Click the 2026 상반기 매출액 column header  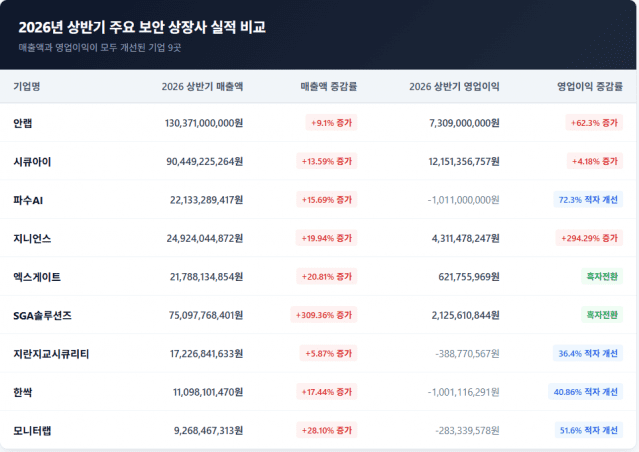coord(202,86)
